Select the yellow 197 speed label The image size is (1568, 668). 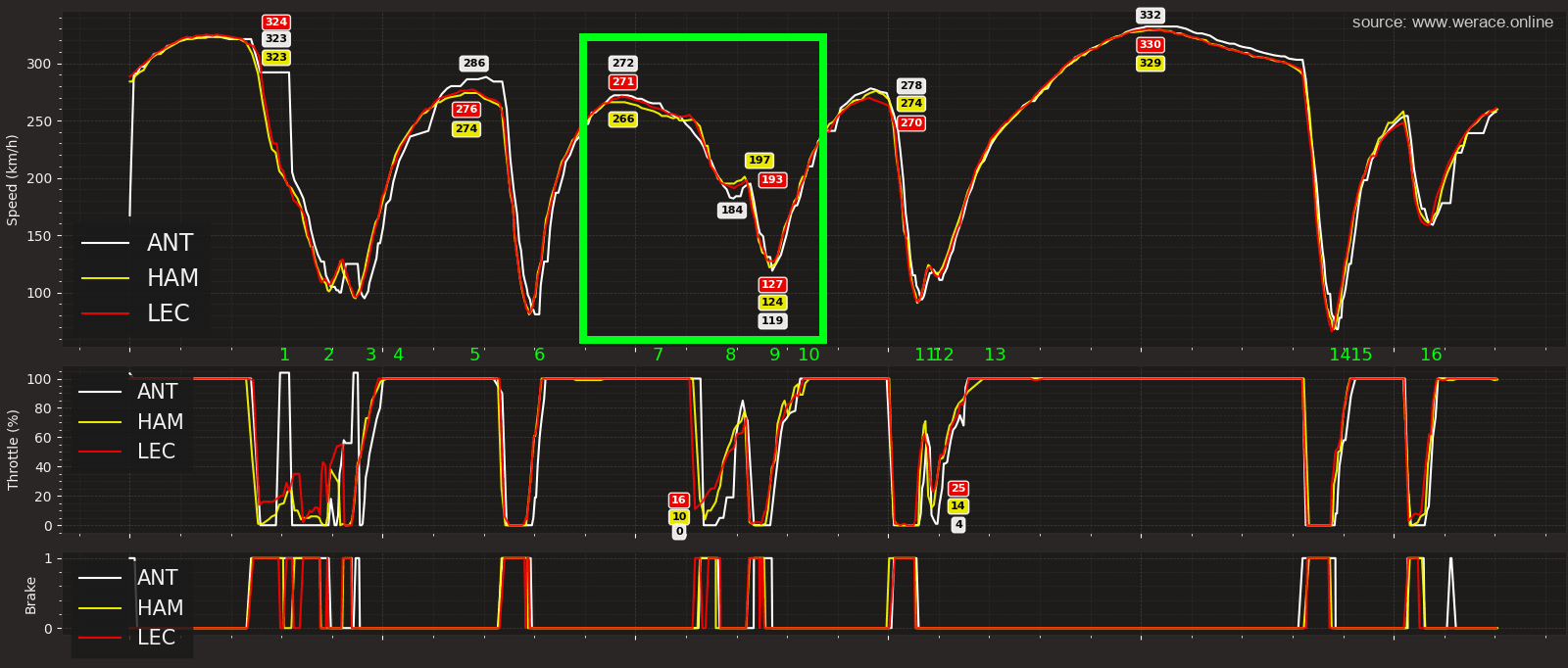759,161
